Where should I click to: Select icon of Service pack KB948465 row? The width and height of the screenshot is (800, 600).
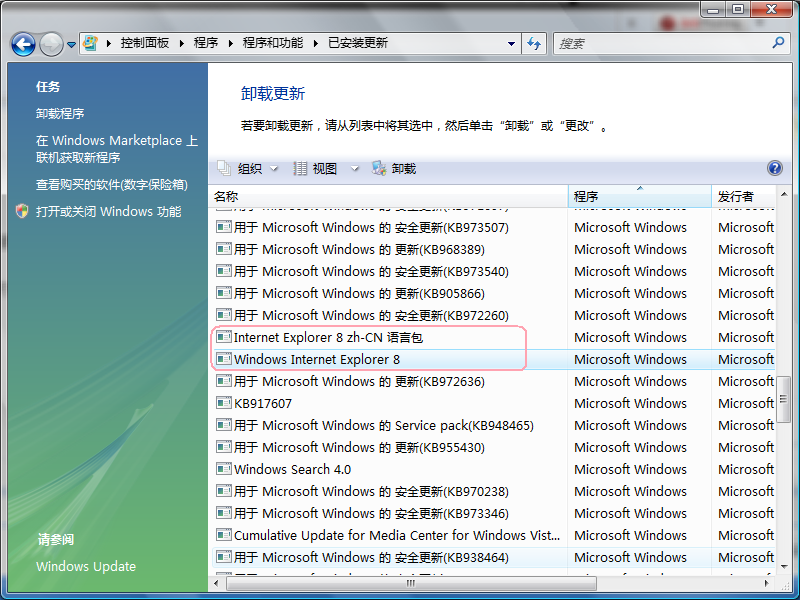223,425
